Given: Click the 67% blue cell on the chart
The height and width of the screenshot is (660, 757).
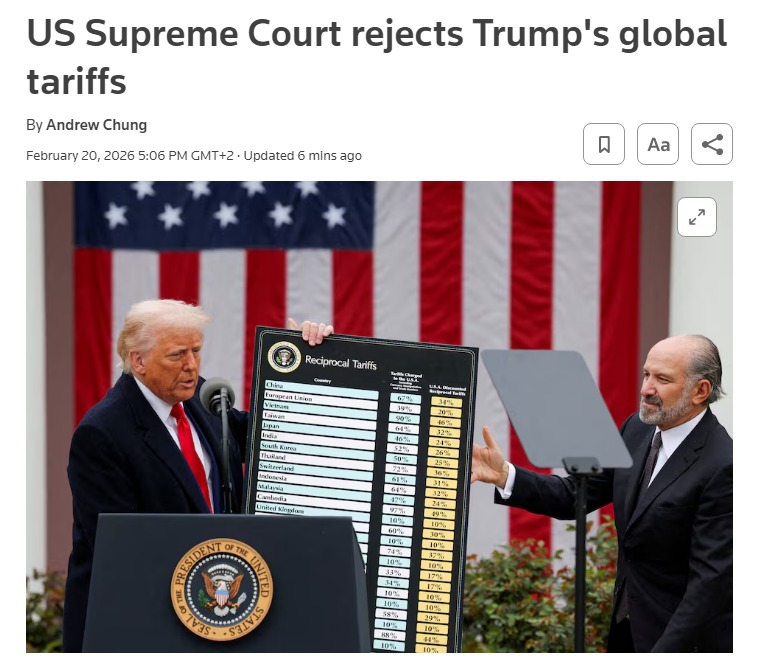Looking at the screenshot, I should (405, 398).
